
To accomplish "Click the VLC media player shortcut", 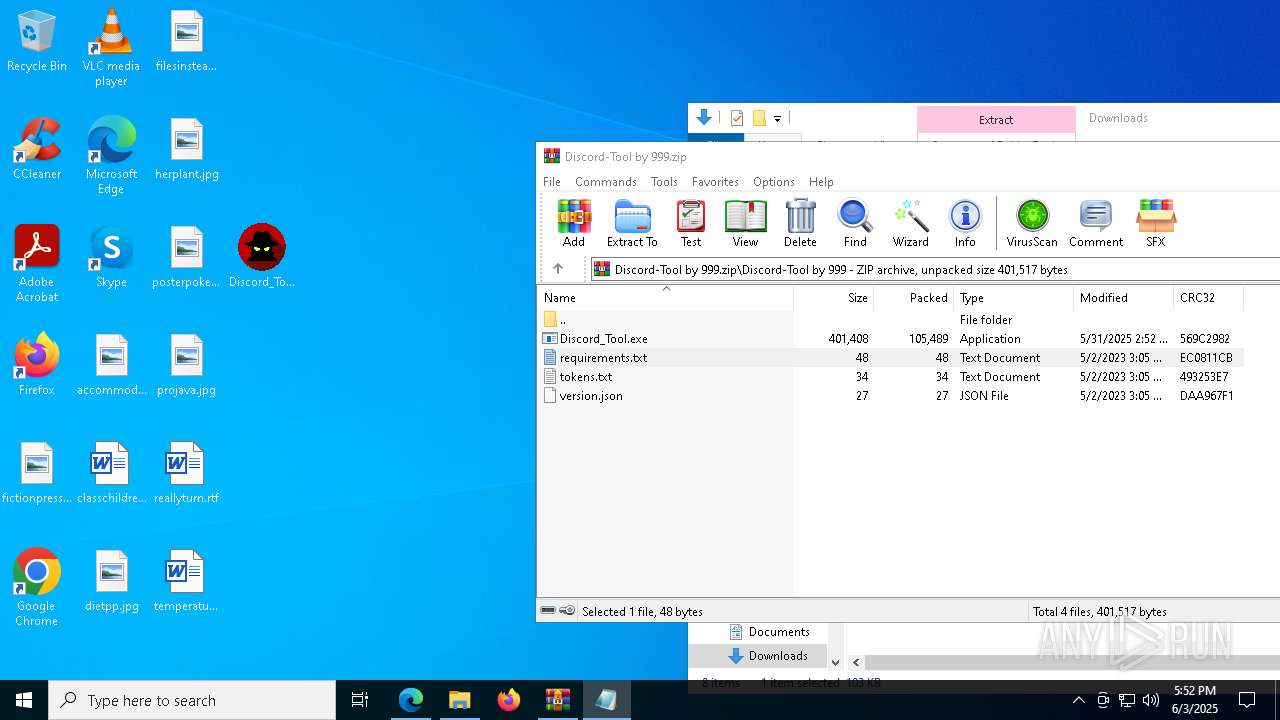I will [111, 47].
